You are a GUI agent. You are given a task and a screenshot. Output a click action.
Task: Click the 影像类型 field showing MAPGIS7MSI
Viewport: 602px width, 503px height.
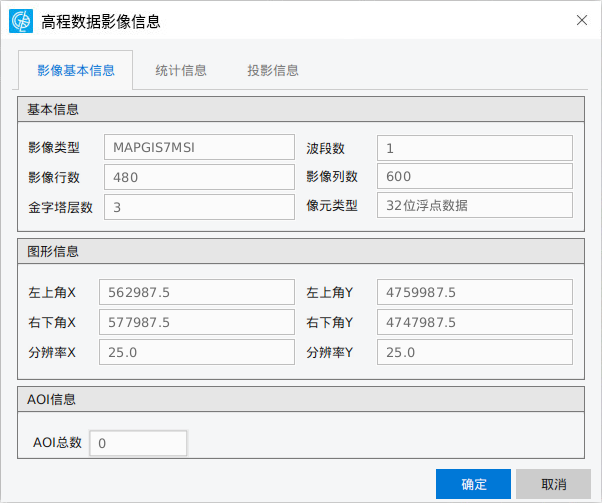point(199,148)
